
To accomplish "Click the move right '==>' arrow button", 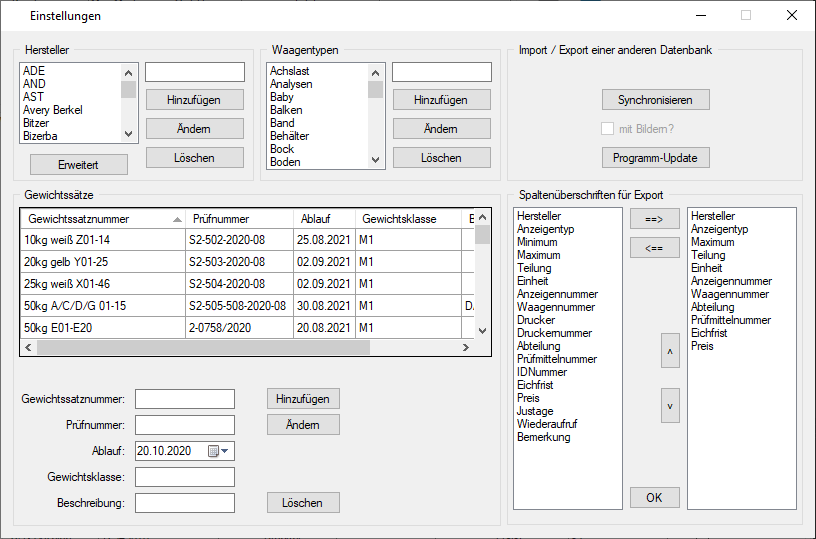I will (654, 218).
